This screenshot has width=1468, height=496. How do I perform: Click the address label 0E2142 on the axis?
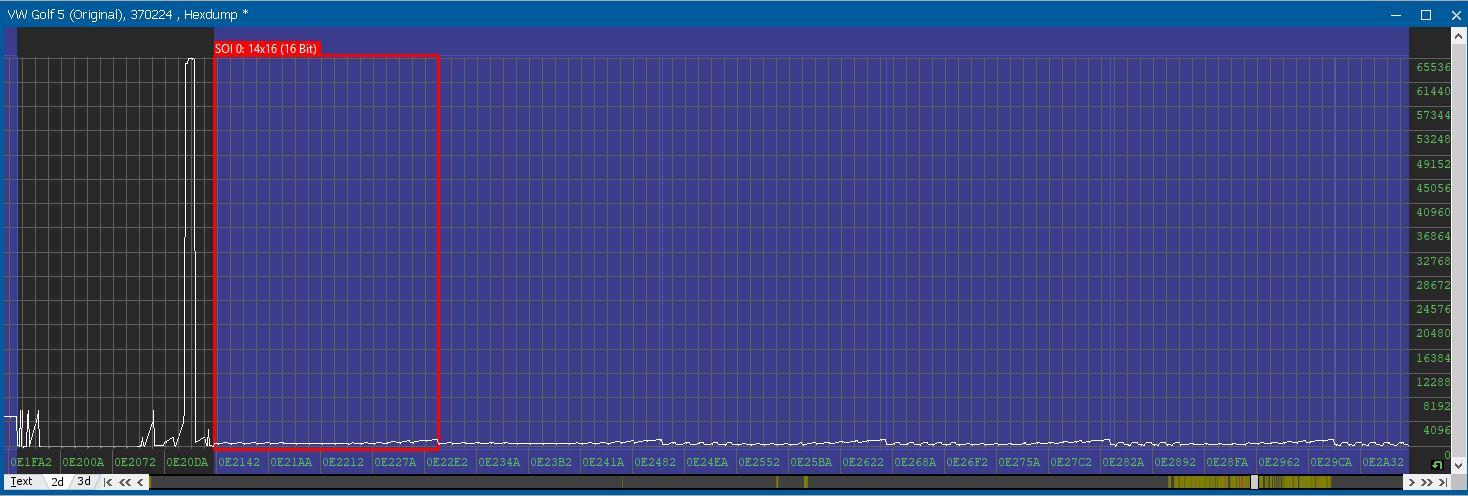point(239,462)
